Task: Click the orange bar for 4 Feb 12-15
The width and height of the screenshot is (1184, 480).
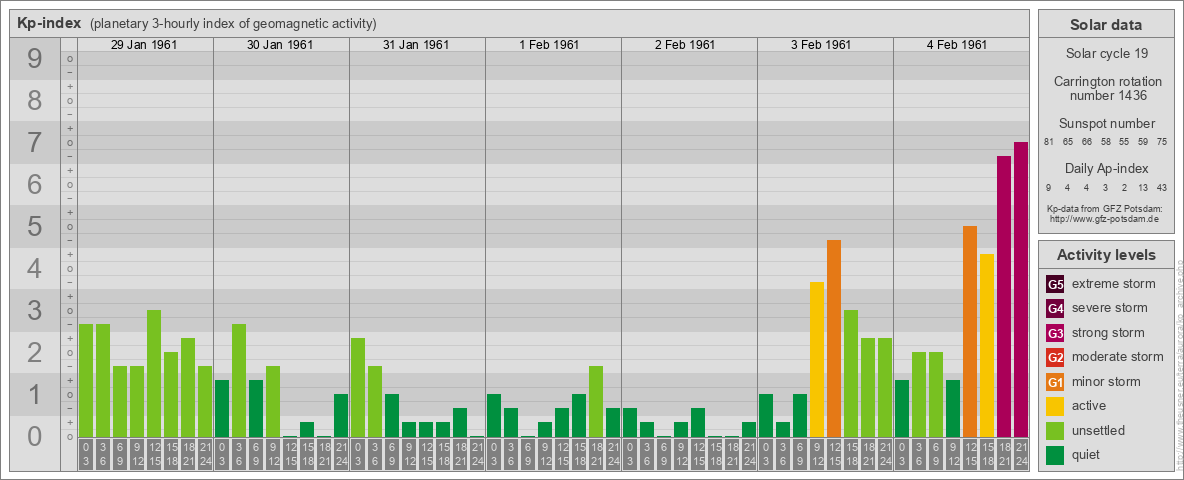Action: (x=970, y=331)
